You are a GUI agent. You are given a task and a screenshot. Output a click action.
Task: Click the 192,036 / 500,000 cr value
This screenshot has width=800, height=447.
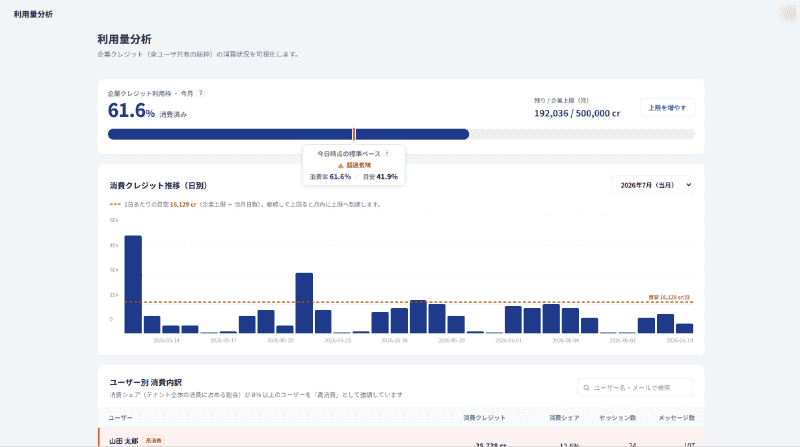click(x=577, y=113)
